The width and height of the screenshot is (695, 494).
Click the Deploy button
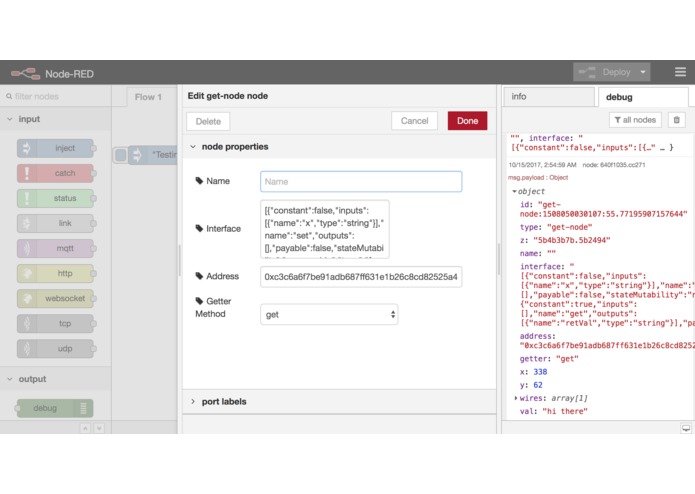pos(605,72)
